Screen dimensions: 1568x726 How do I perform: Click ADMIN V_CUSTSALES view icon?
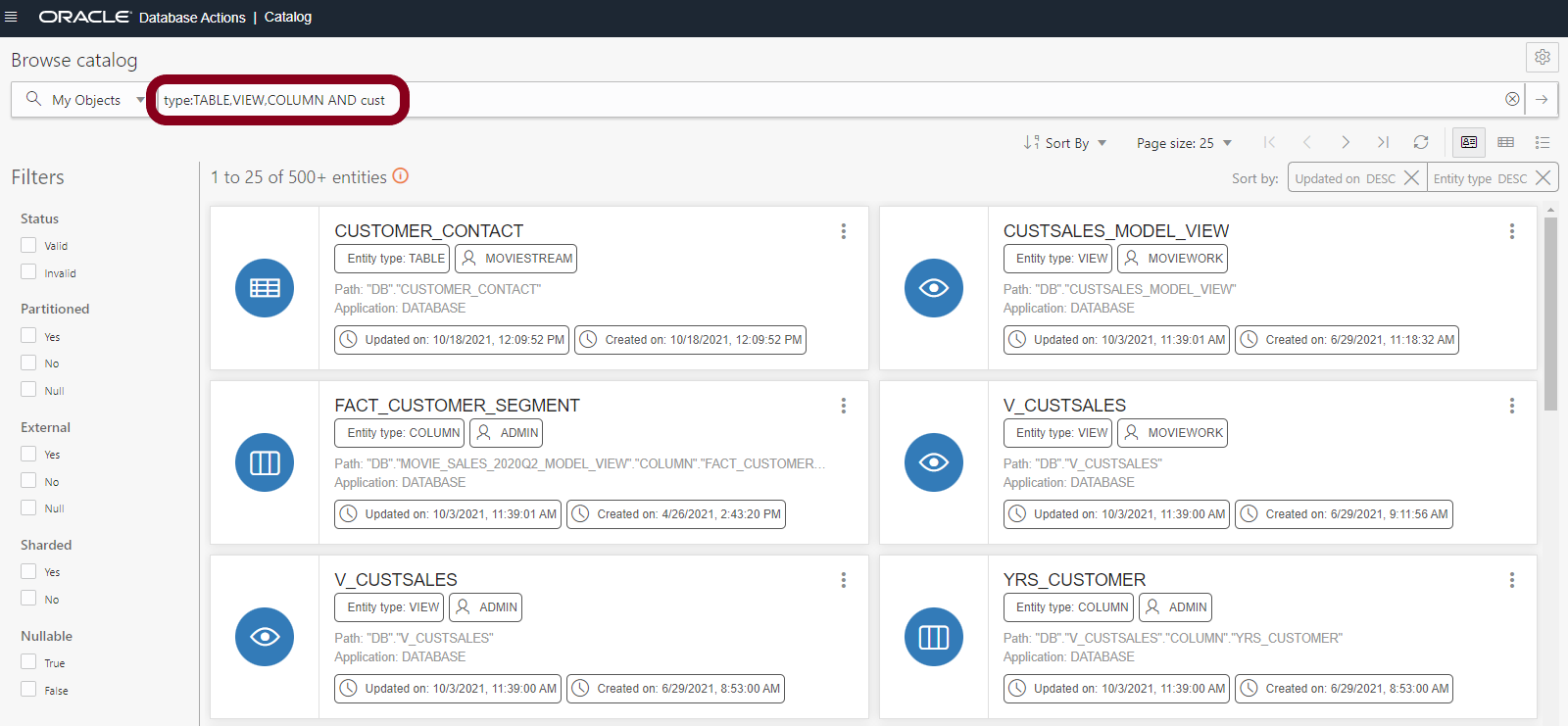[x=265, y=637]
